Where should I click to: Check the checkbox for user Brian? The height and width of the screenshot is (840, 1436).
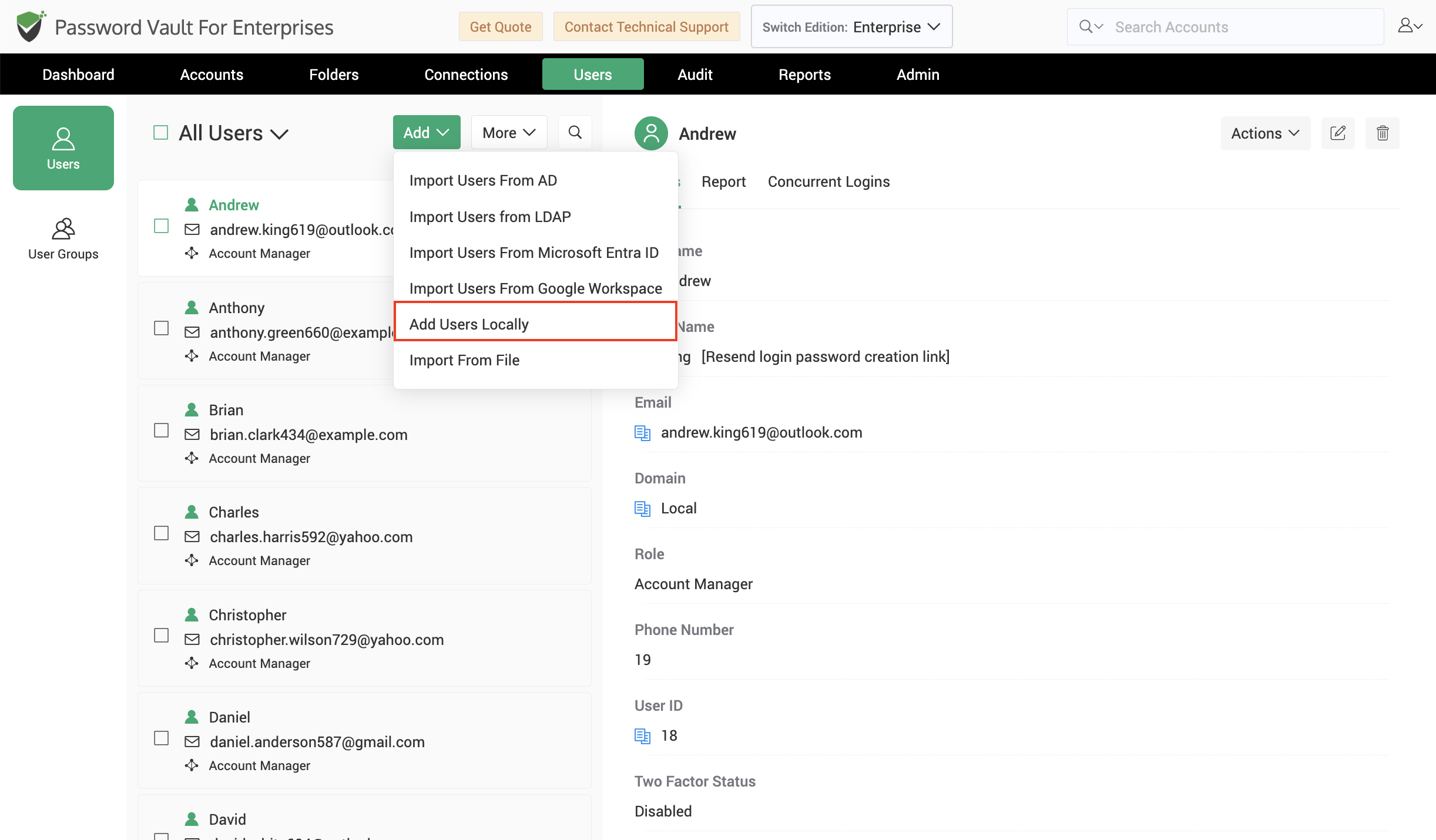[162, 431]
